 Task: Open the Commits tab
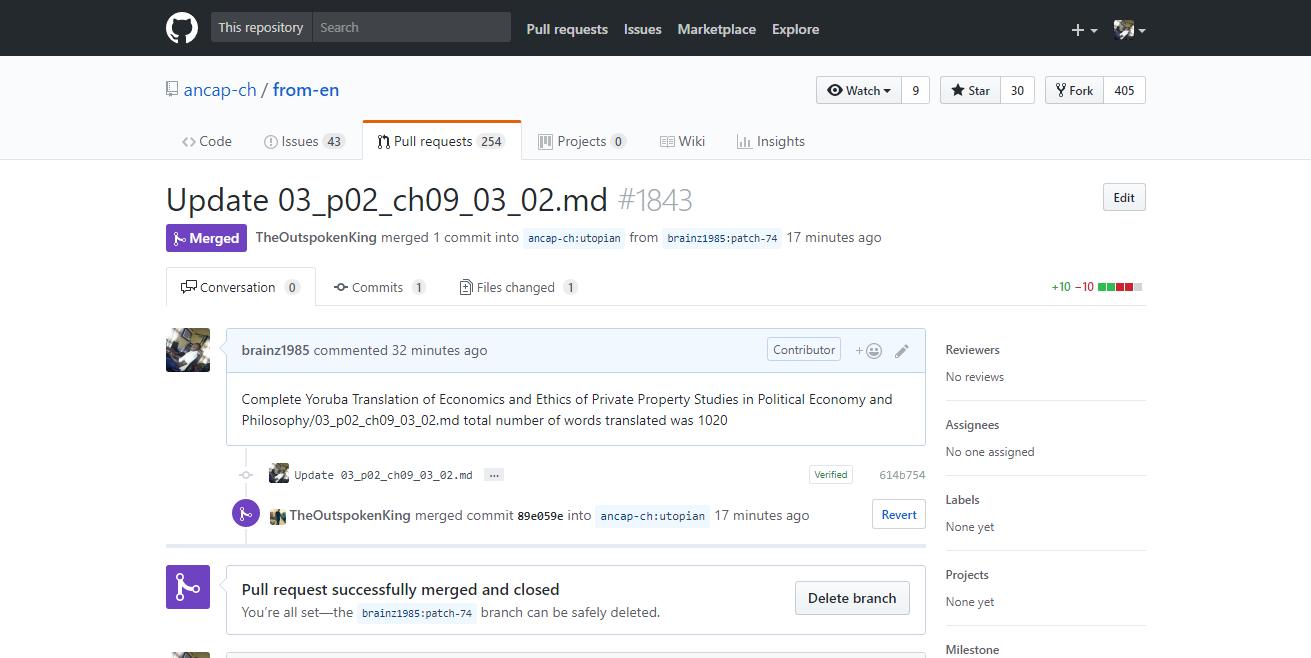coord(378,287)
